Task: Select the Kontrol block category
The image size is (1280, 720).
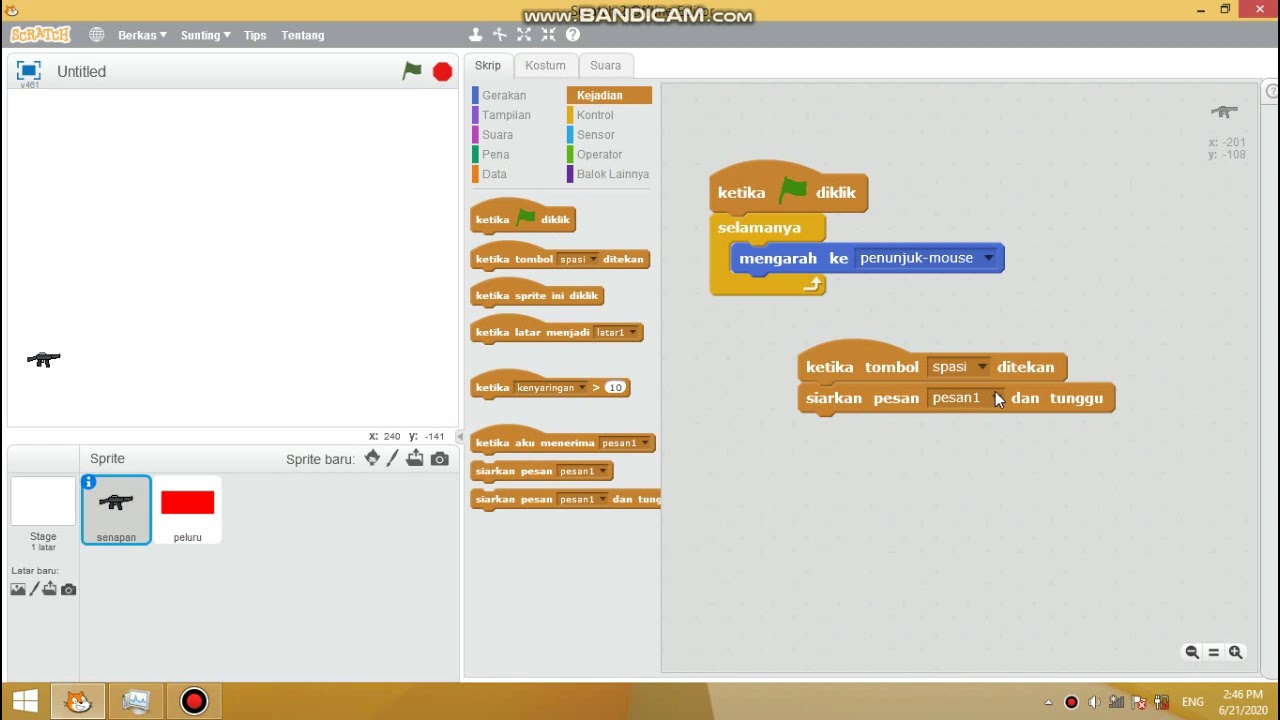Action: 595,115
